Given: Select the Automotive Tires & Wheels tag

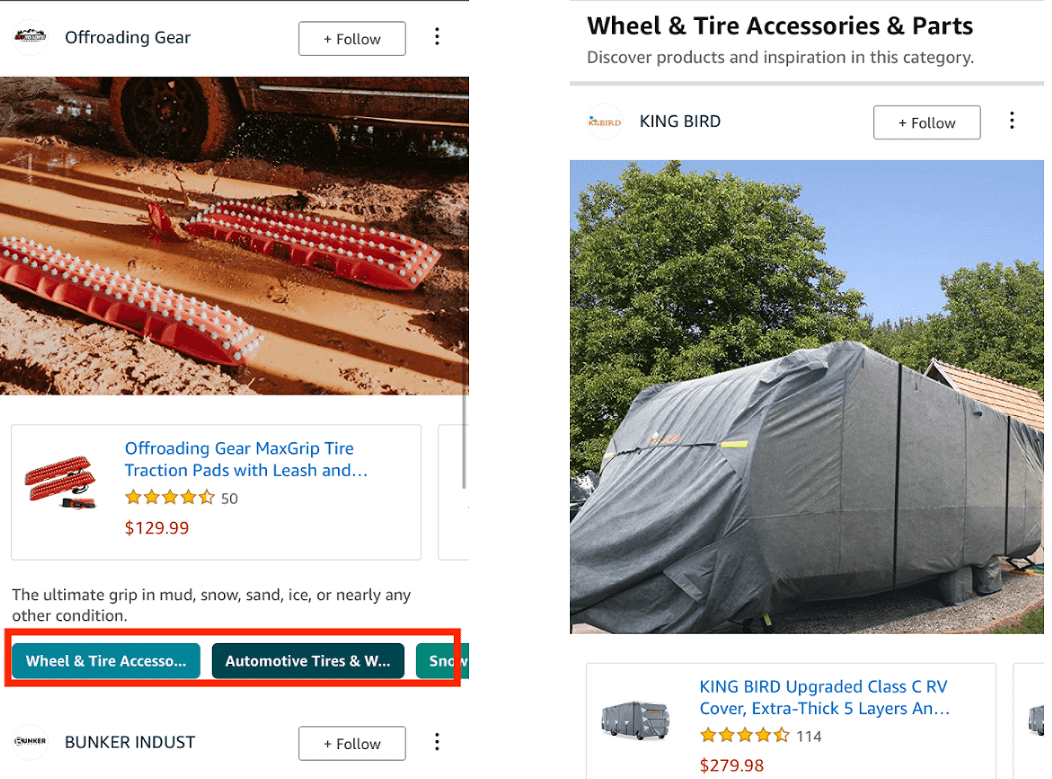Looking at the screenshot, I should pos(308,661).
